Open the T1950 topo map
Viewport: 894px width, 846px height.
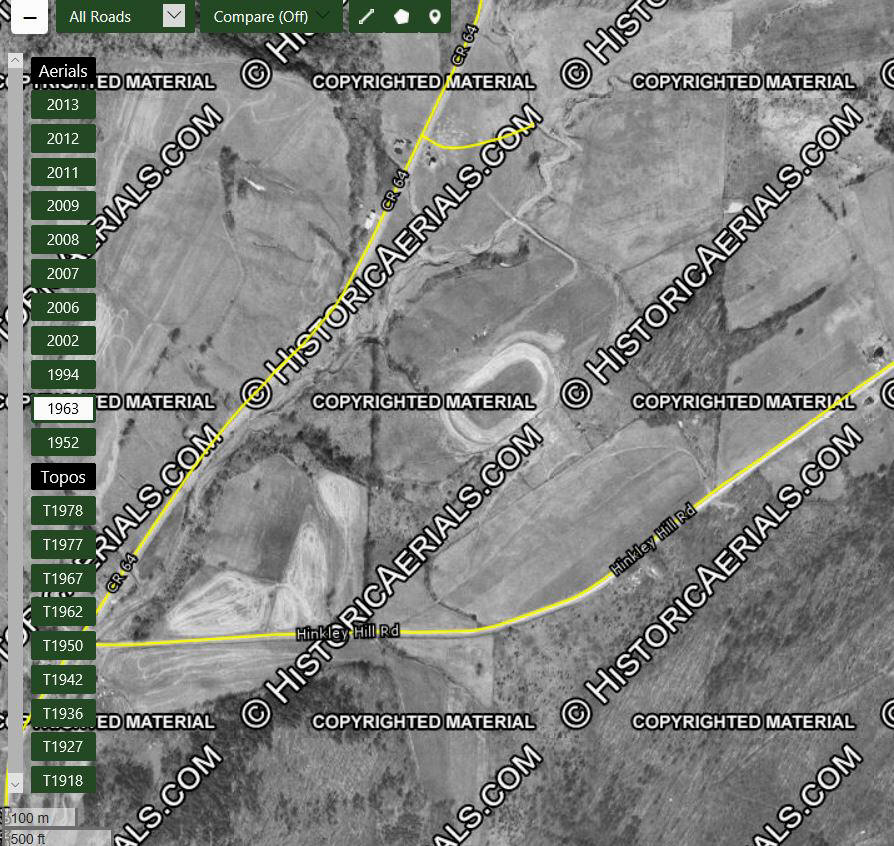tap(63, 646)
